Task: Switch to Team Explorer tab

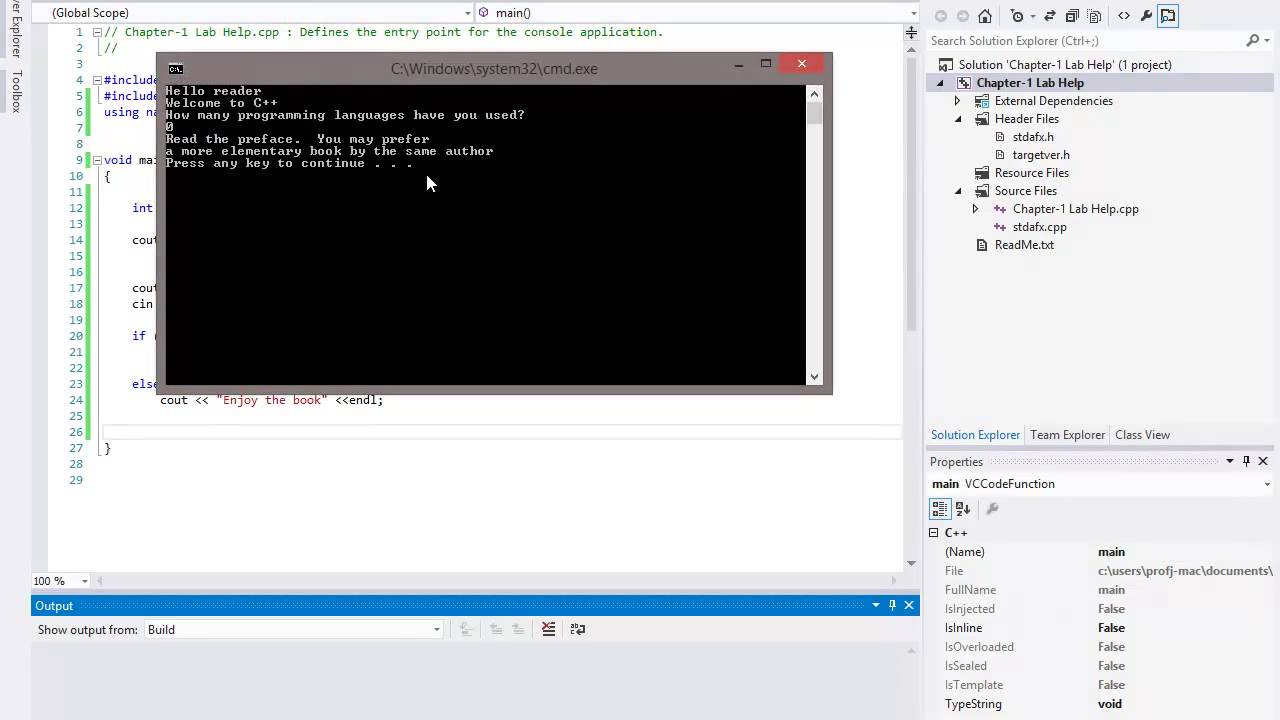Action: coord(1067,435)
